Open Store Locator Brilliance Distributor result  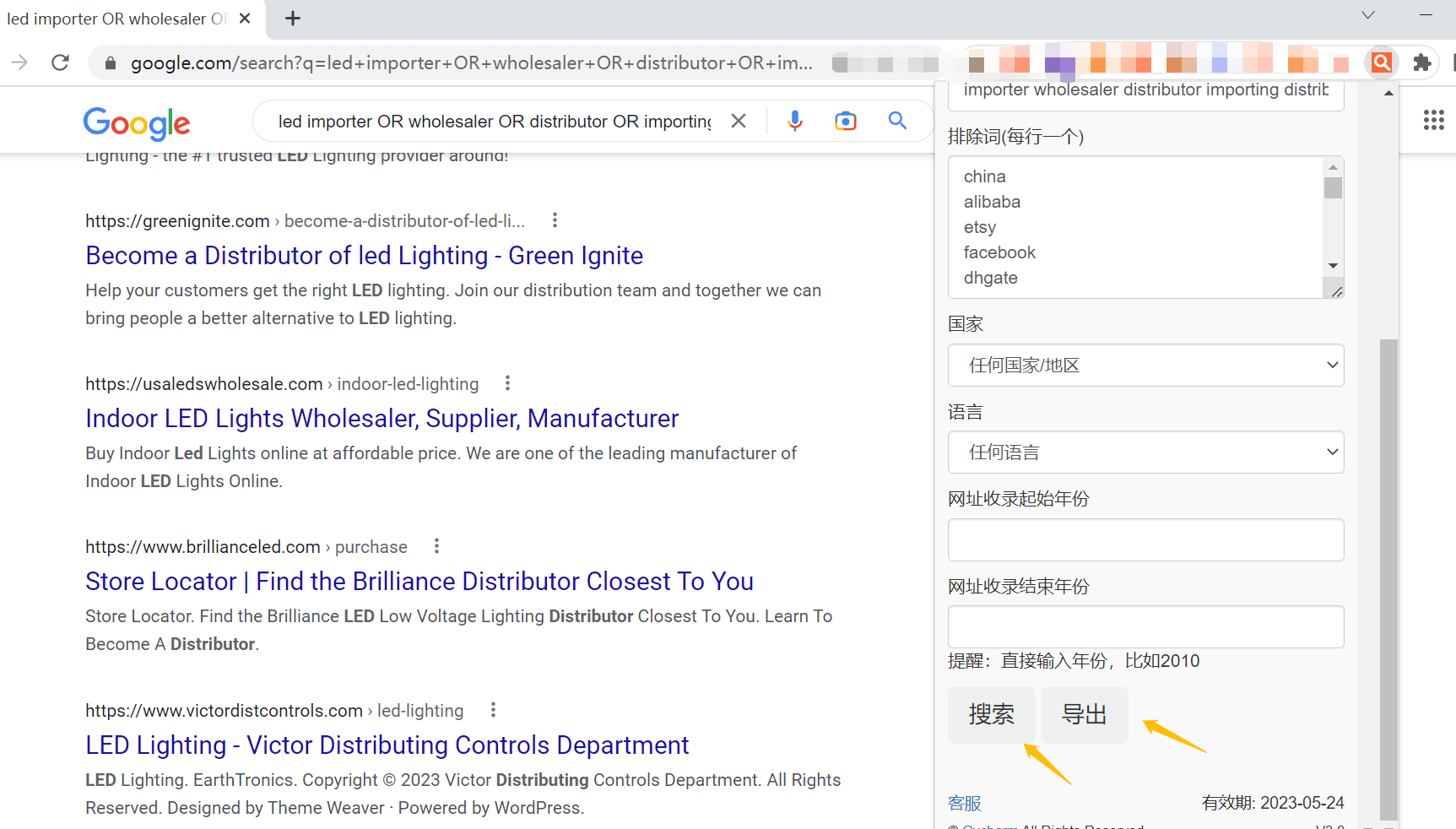coord(419,582)
